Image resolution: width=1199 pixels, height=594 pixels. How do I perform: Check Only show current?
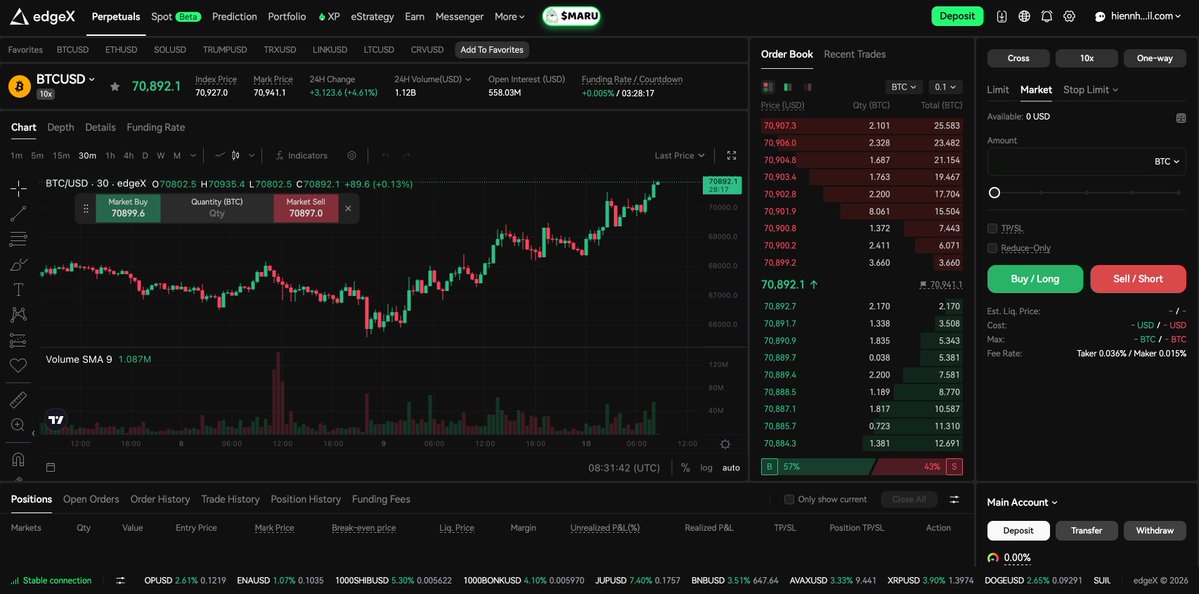click(x=789, y=499)
